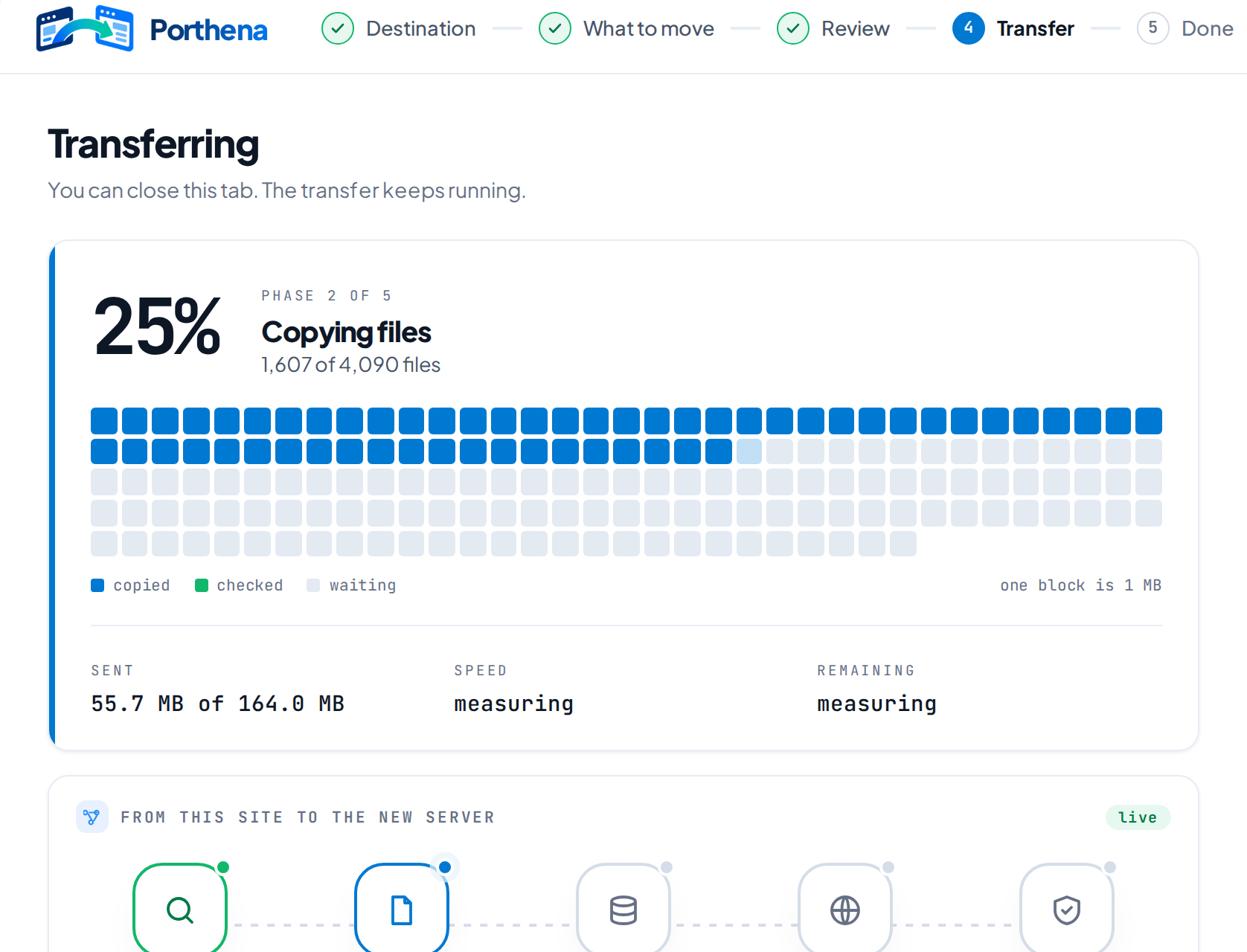Click the measuring value under SPEED
1247x952 pixels.
(513, 704)
